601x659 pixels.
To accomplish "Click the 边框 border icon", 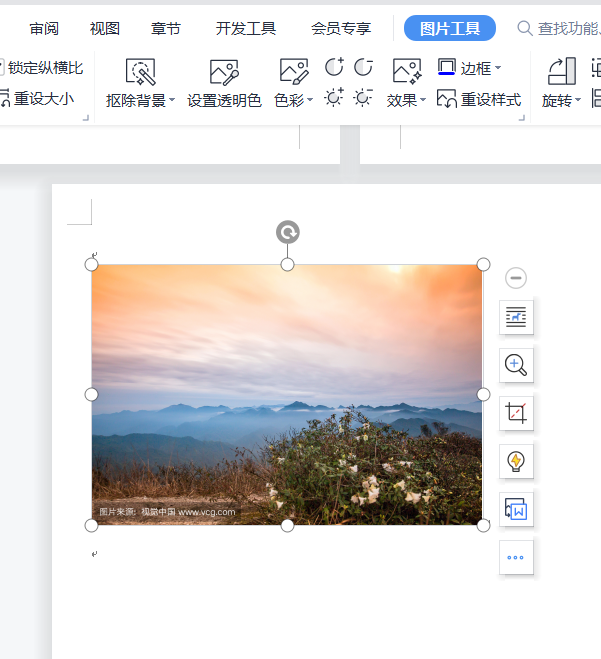I will pos(446,67).
